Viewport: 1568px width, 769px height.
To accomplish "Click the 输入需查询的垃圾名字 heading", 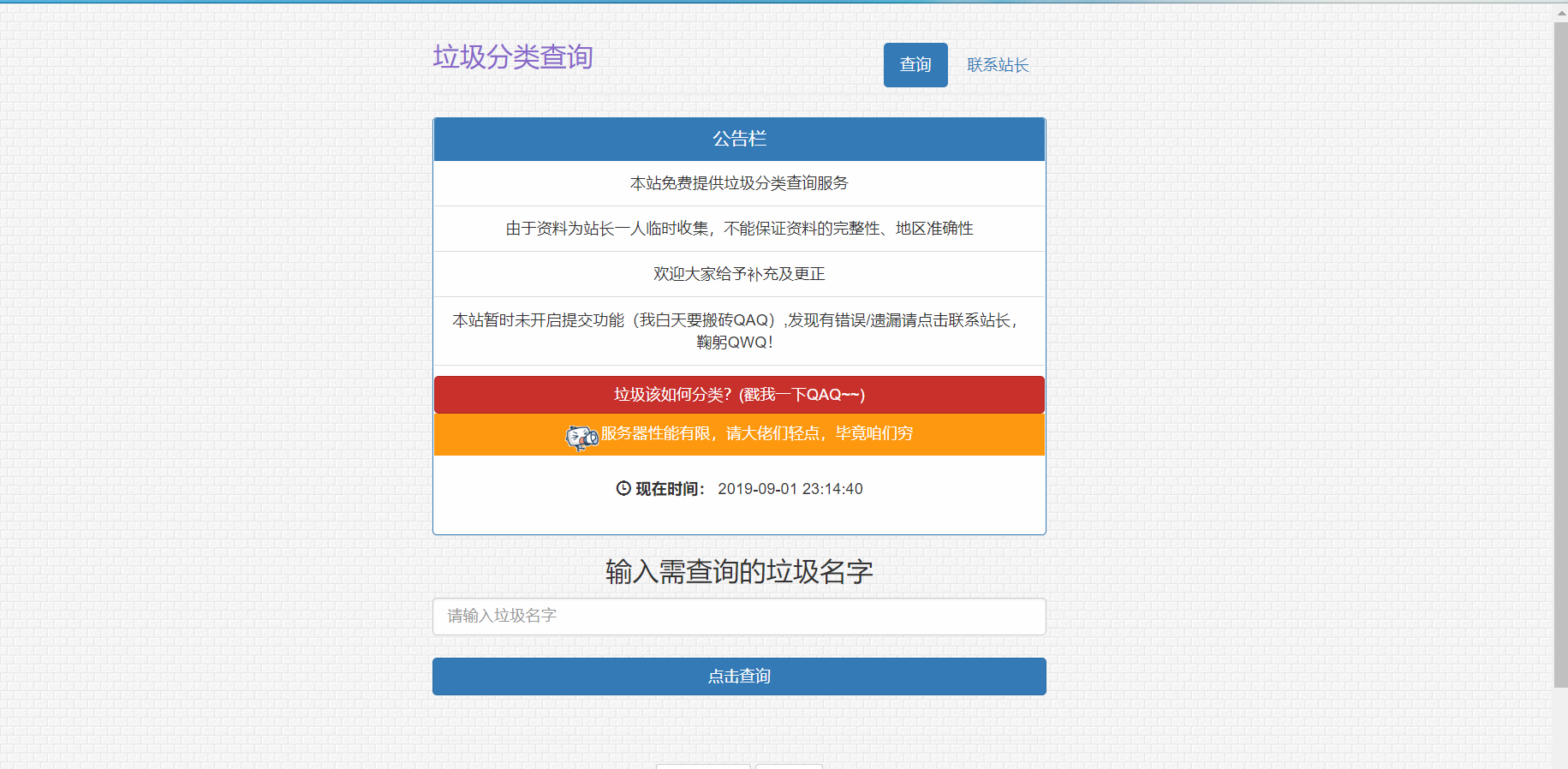I will (739, 571).
